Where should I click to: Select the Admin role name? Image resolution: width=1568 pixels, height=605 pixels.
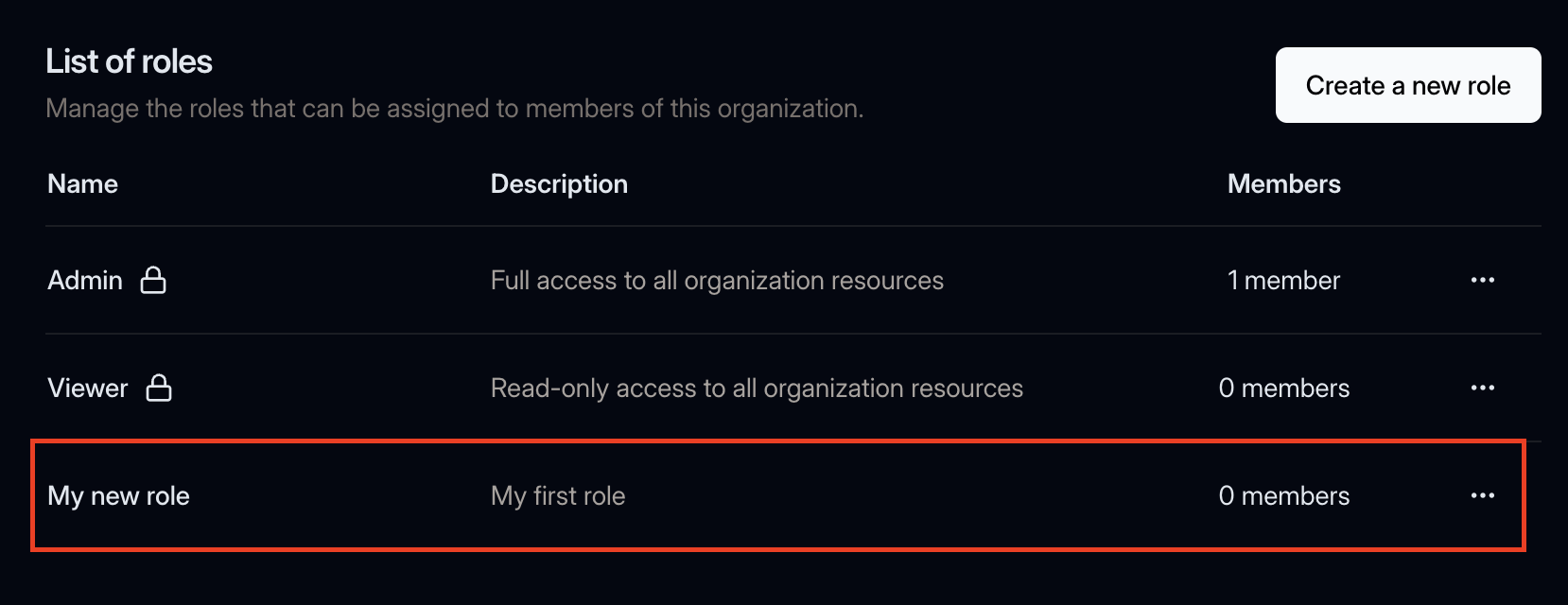(85, 280)
